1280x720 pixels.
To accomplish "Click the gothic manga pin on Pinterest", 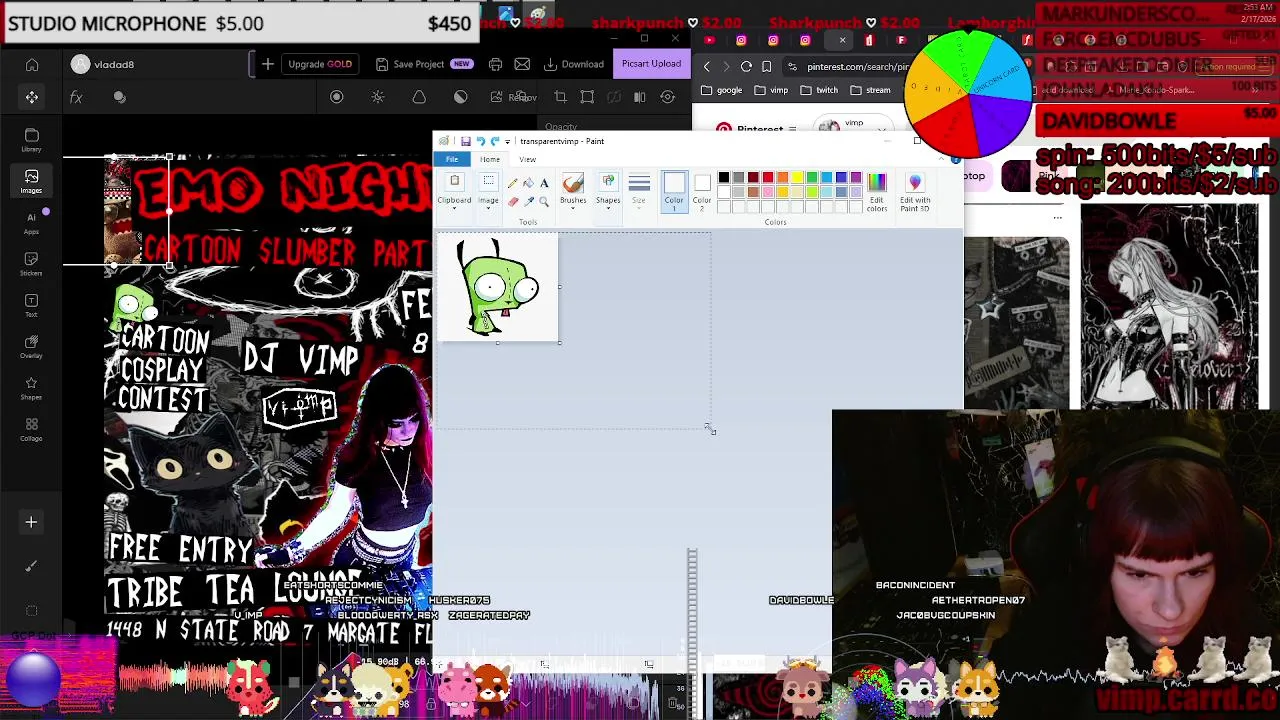I will pos(1169,307).
